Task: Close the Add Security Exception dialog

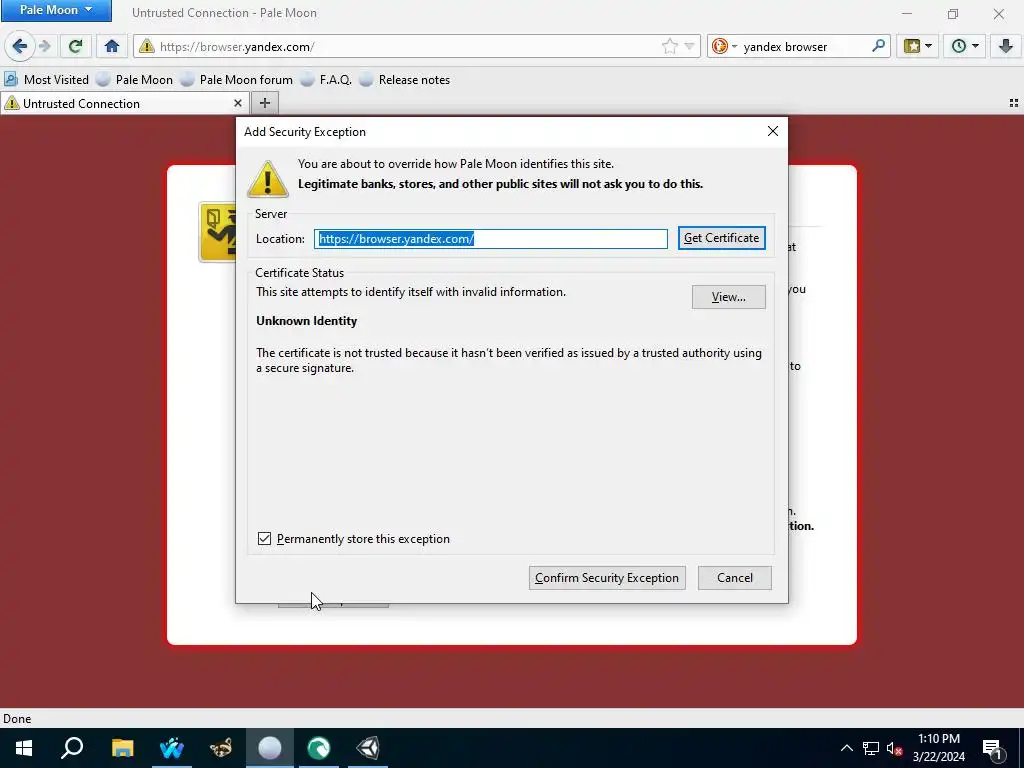Action: (773, 131)
